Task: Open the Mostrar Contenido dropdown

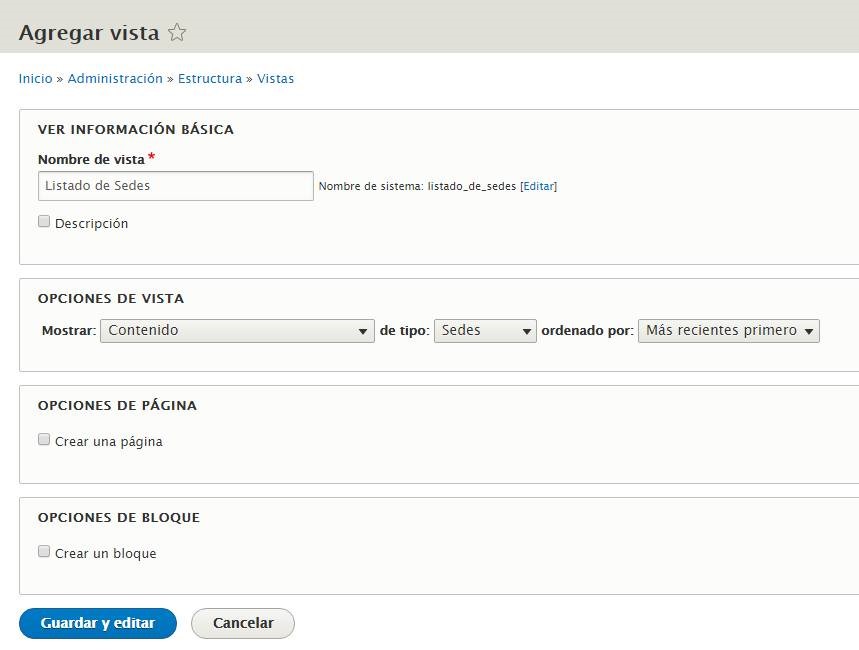Action: tap(237, 330)
